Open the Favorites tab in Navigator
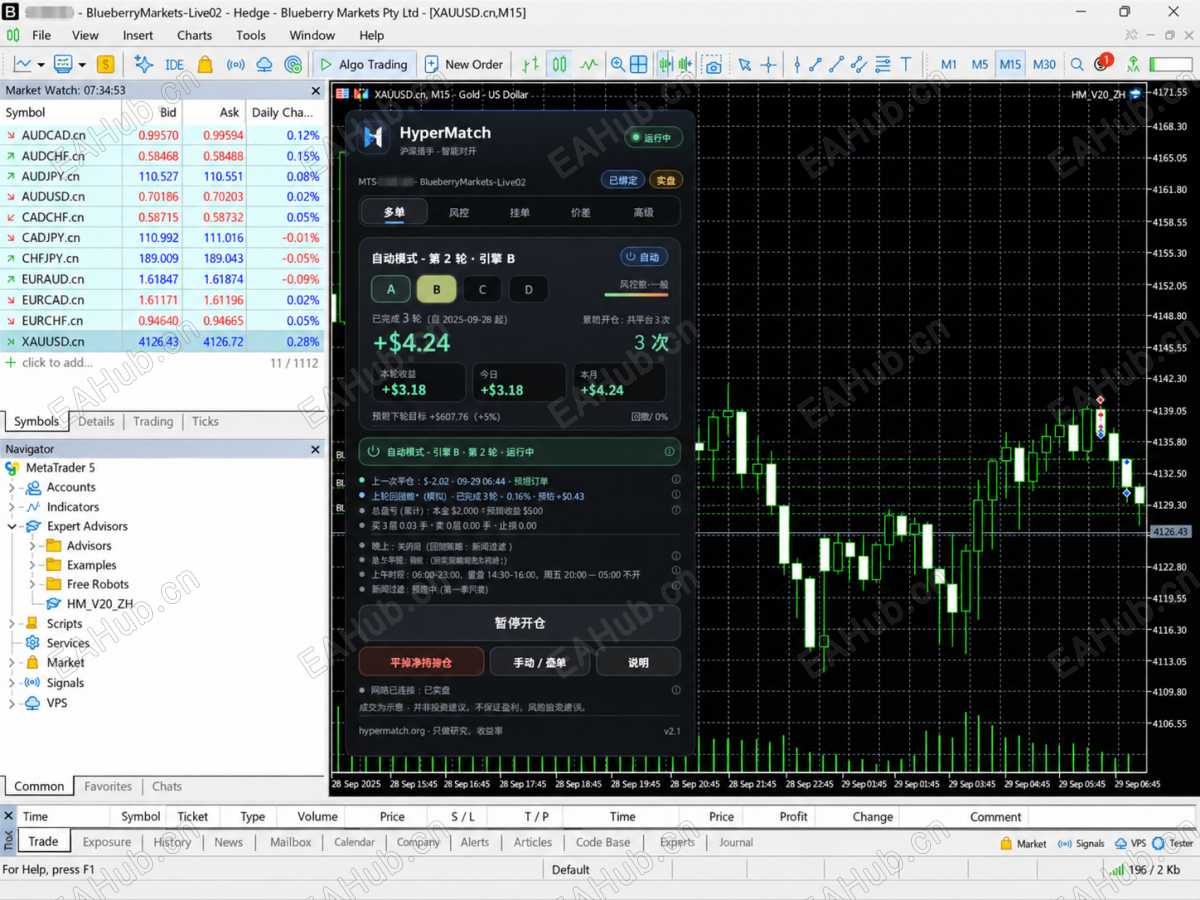This screenshot has height=900, width=1200. [x=108, y=786]
